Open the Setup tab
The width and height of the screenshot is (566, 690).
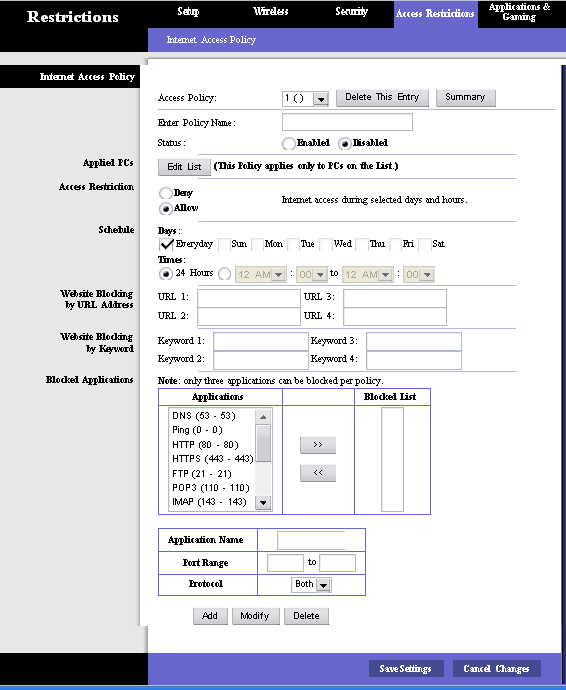point(188,11)
